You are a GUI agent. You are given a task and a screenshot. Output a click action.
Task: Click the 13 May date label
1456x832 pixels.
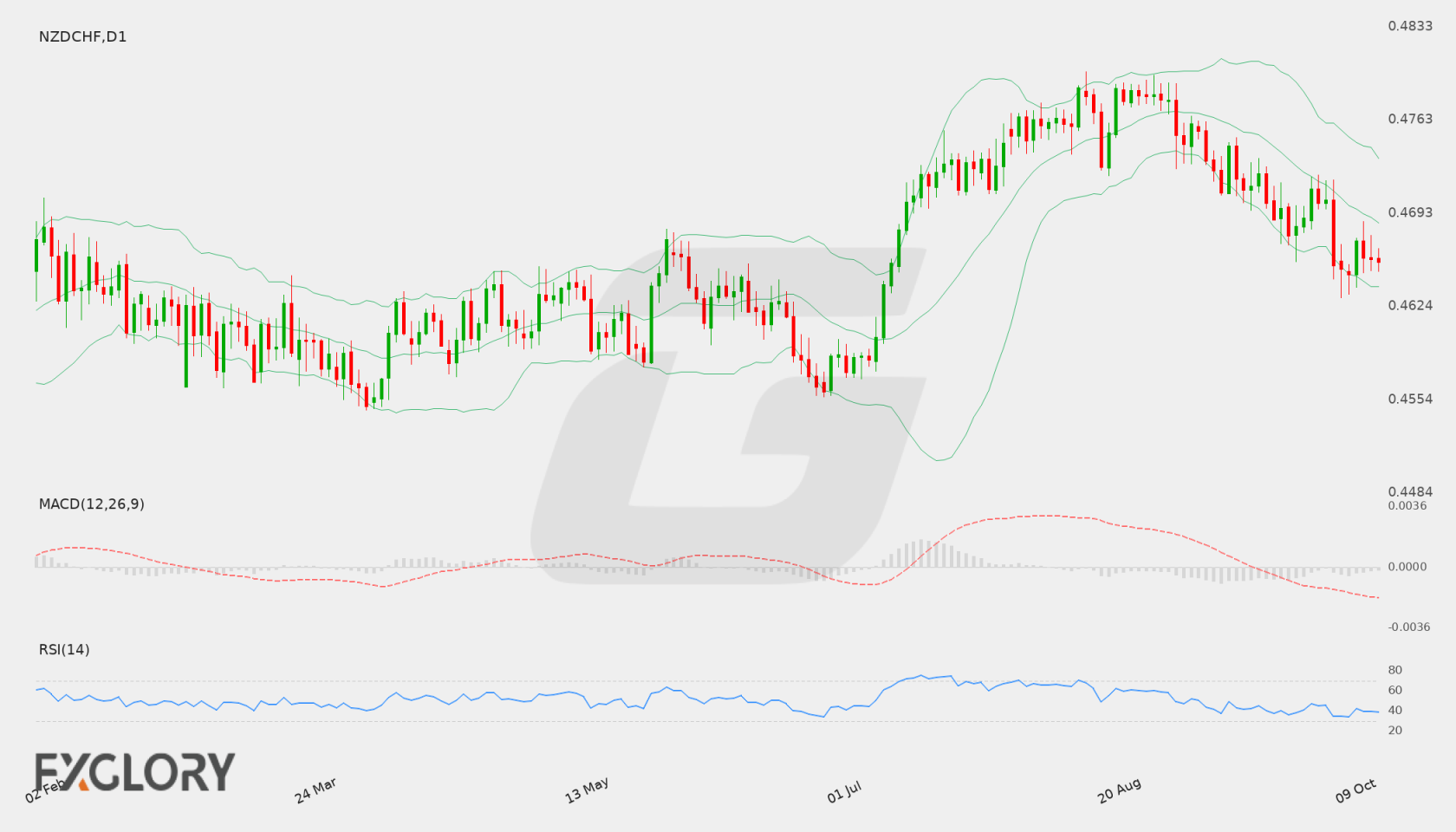point(587,790)
